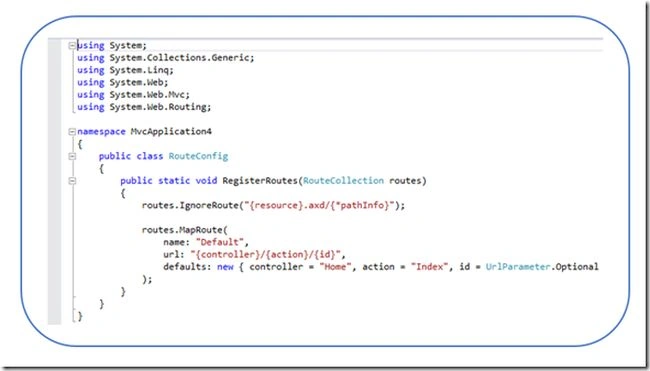Click the line 'using System.Linq;'

126,70
